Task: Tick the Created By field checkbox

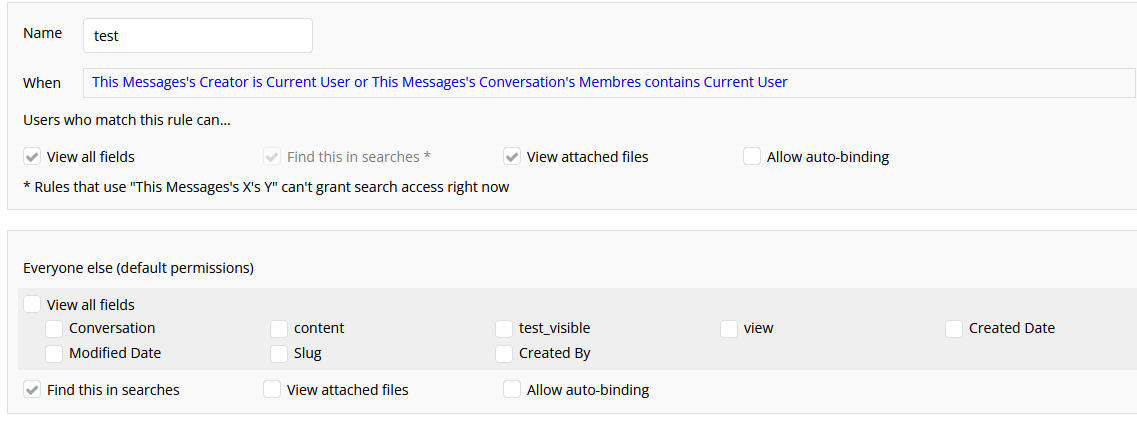Action: click(504, 353)
